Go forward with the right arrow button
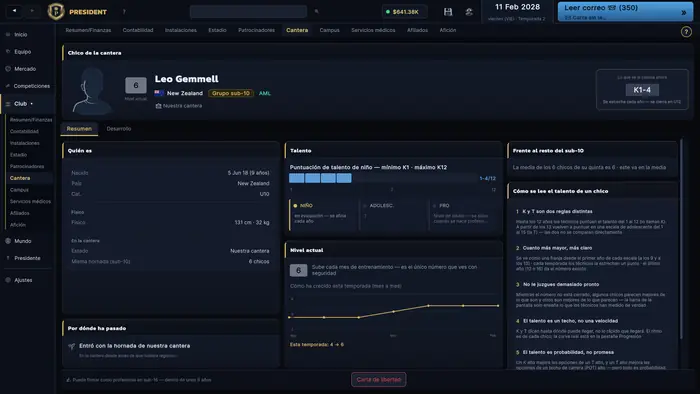Viewport: 700px width, 394px height. (x=32, y=11)
